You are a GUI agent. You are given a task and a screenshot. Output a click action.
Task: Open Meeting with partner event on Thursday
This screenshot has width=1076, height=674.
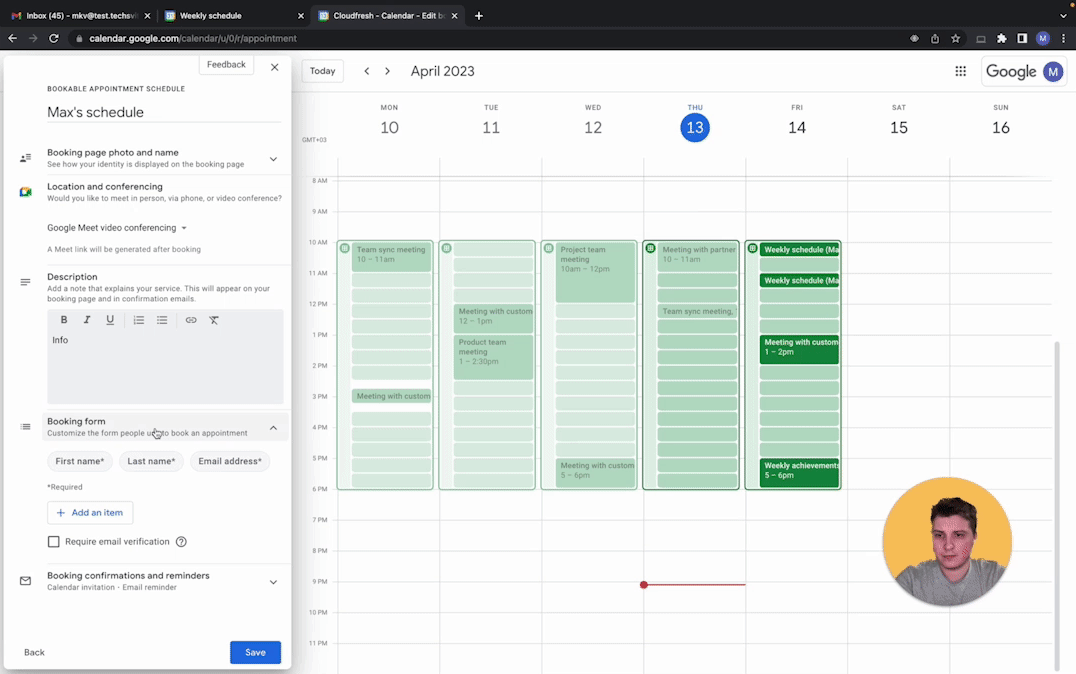tap(697, 255)
